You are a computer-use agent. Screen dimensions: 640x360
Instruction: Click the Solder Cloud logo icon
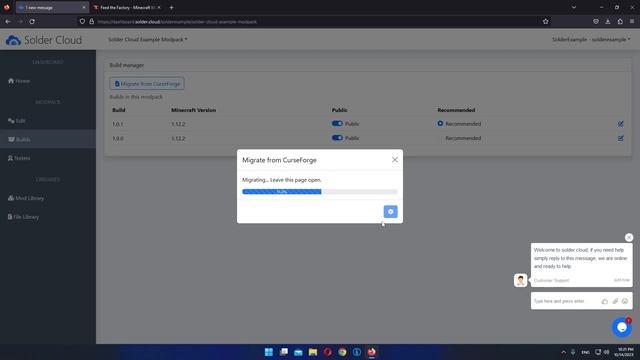coord(13,40)
